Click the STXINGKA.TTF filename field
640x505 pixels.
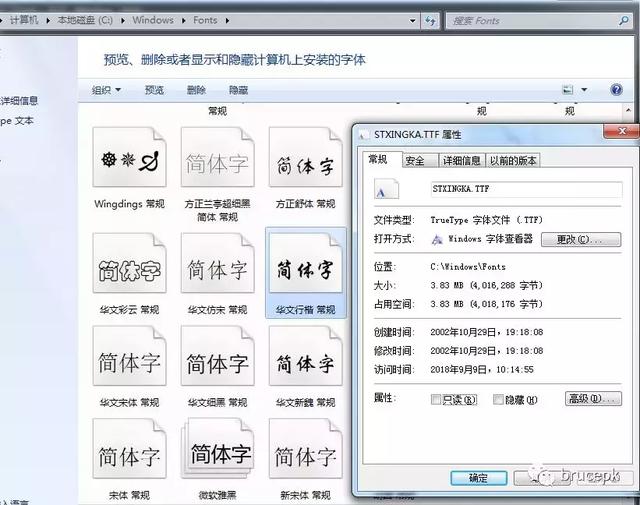527,189
